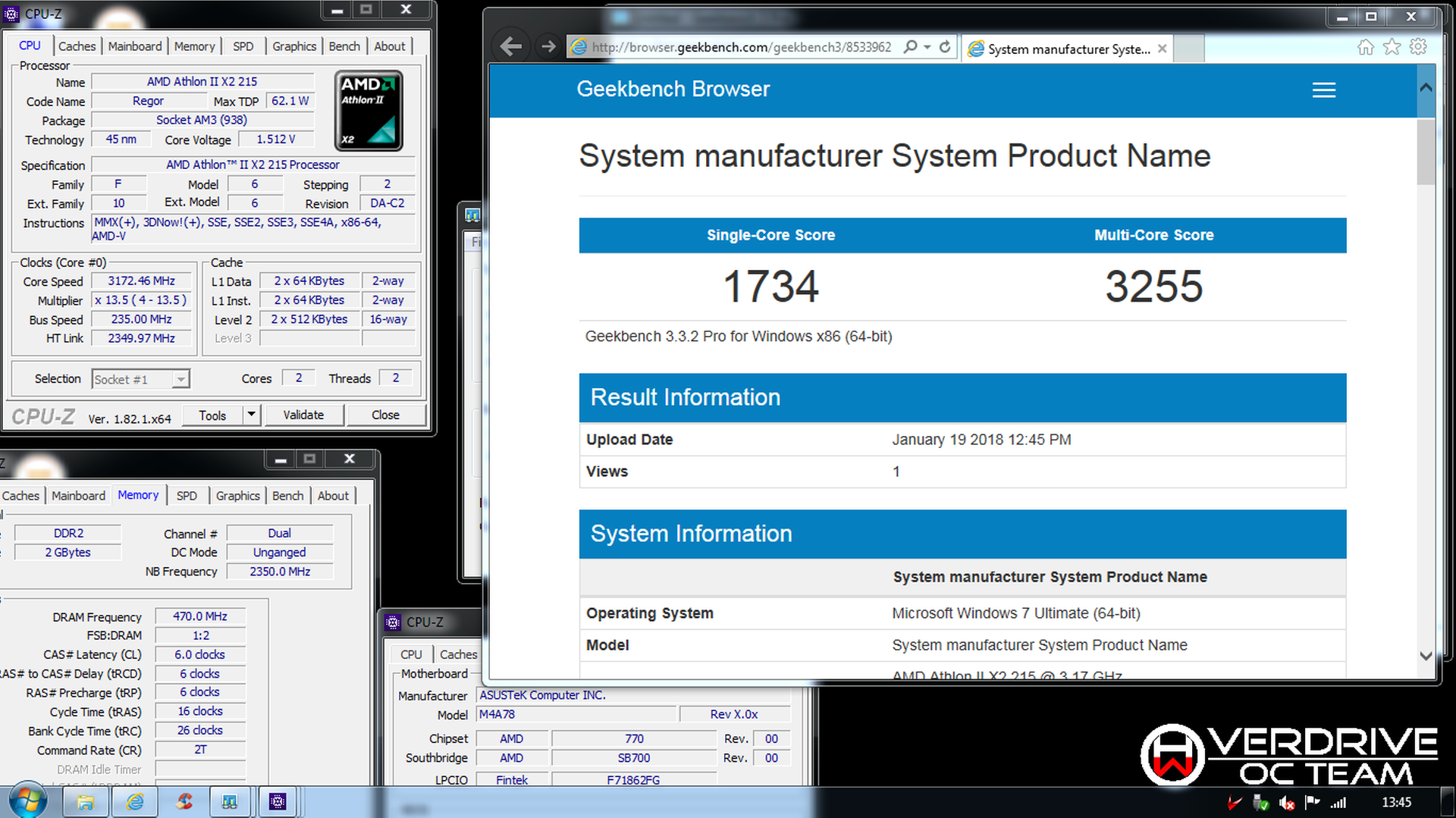This screenshot has width=1456, height=818.
Task: Click Multi-Core score 3255
Action: coord(1153,287)
